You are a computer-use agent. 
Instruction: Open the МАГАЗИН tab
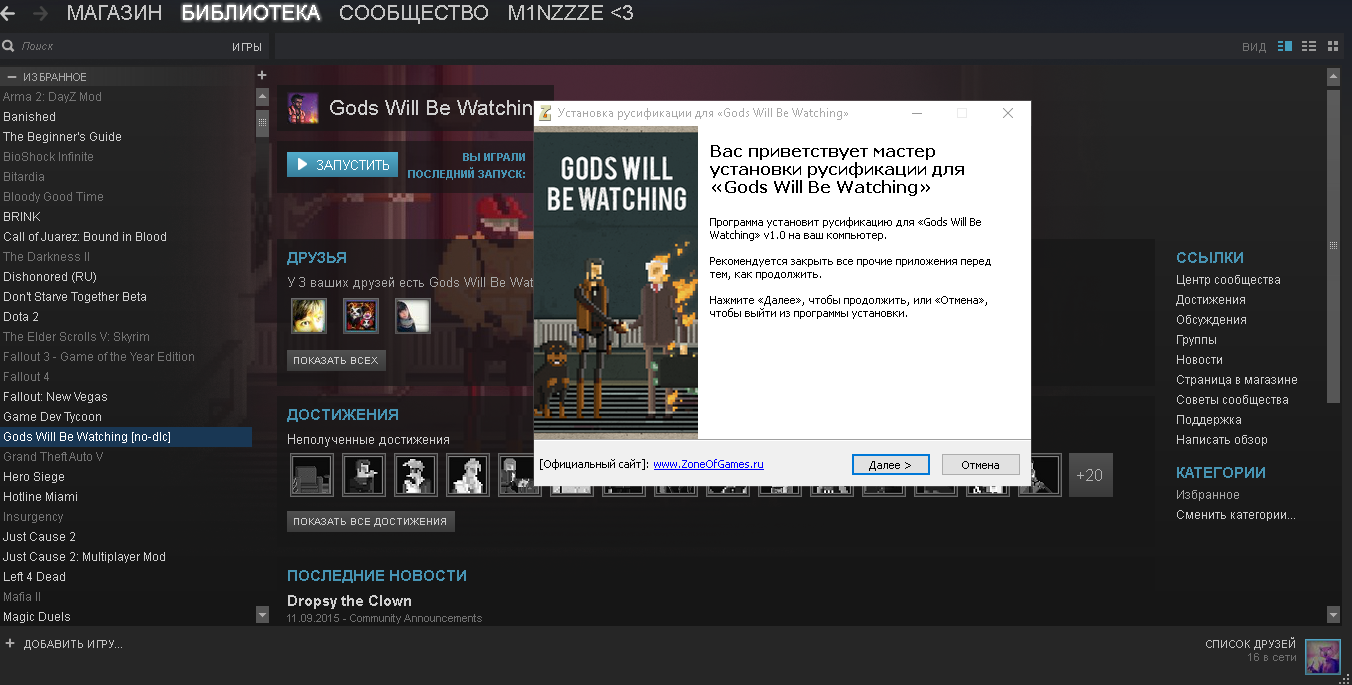[114, 13]
